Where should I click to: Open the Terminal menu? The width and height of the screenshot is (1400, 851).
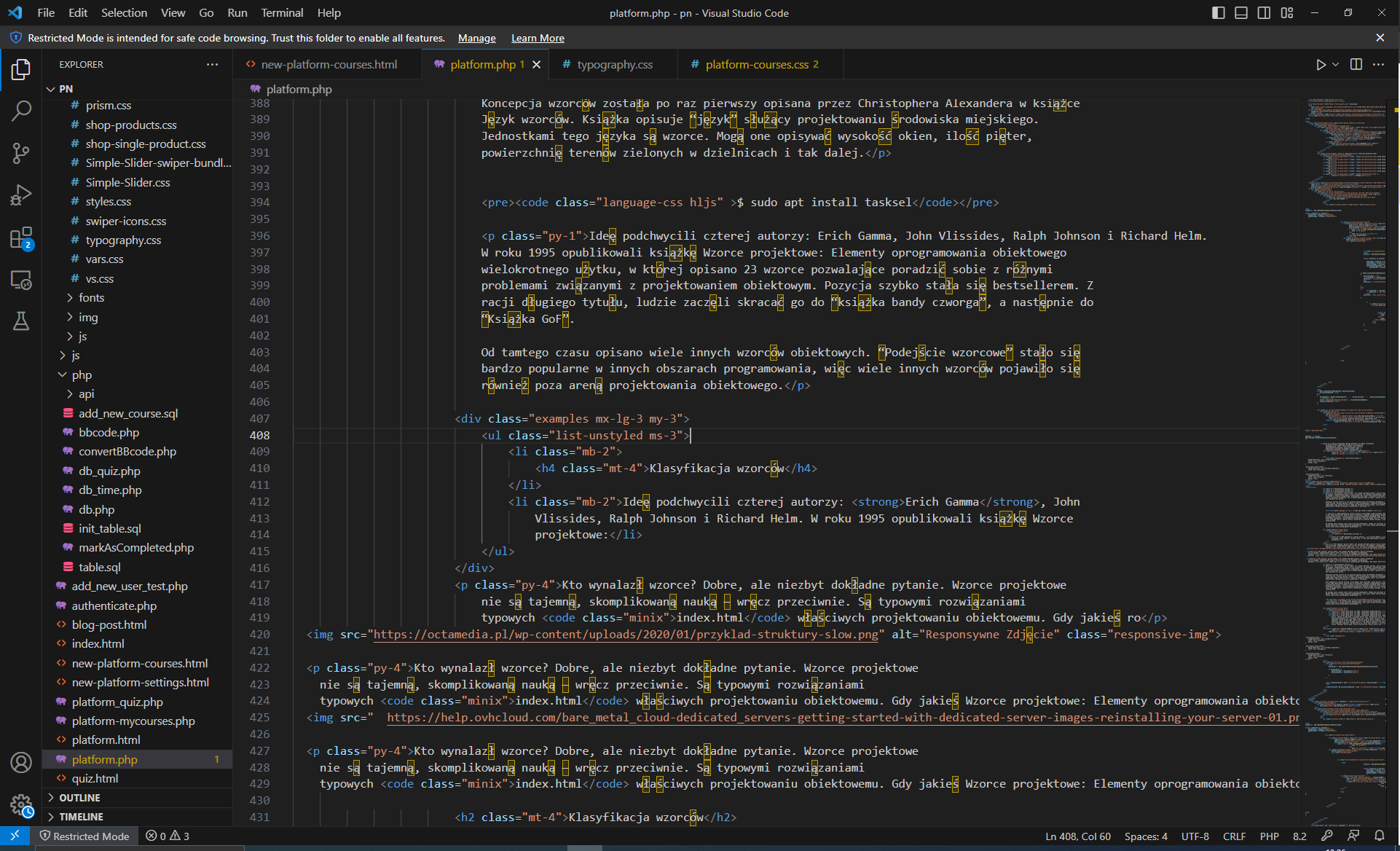(282, 13)
